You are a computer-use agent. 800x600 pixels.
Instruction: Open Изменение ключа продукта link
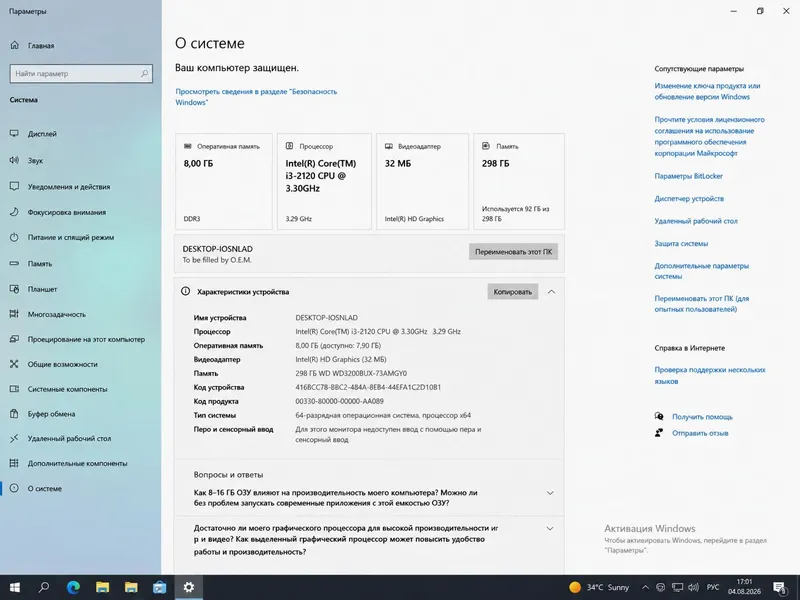click(x=707, y=91)
